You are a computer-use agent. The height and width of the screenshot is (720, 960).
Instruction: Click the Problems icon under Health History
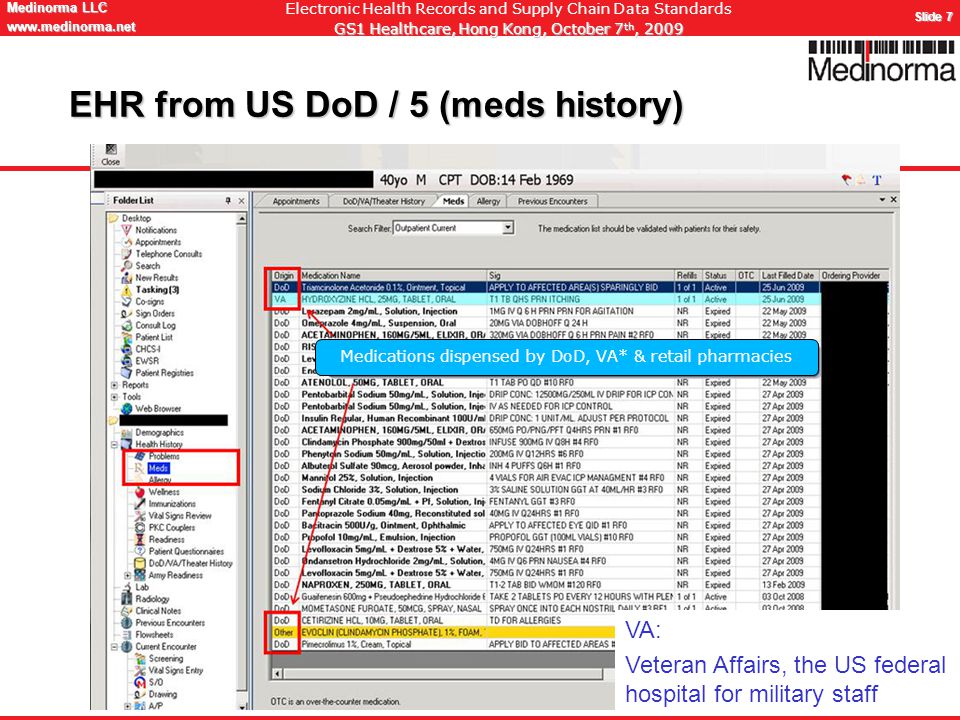click(x=140, y=456)
